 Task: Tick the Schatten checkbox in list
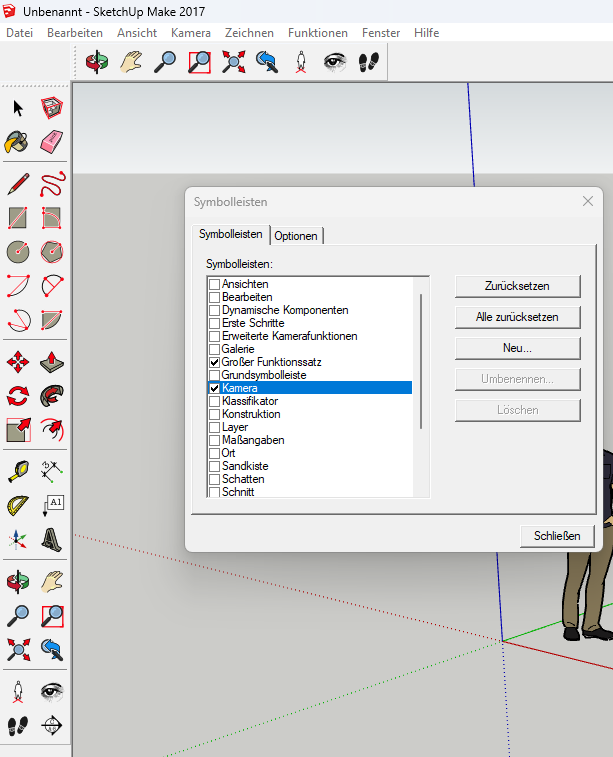pos(214,479)
